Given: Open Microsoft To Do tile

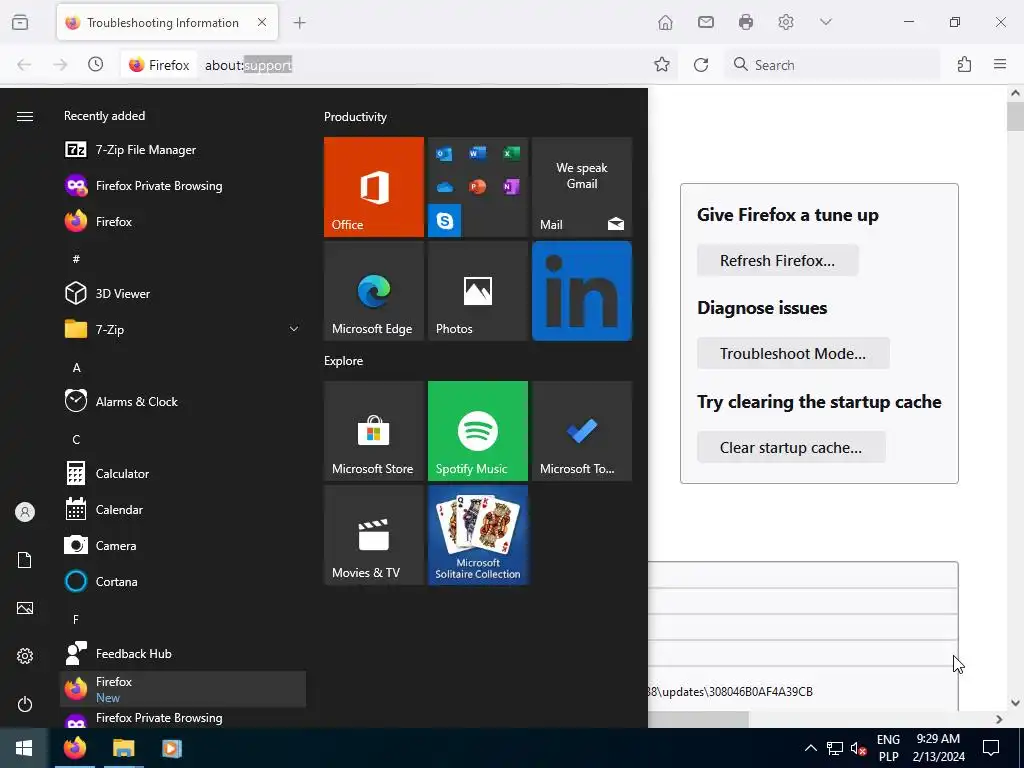Looking at the screenshot, I should click(x=582, y=431).
